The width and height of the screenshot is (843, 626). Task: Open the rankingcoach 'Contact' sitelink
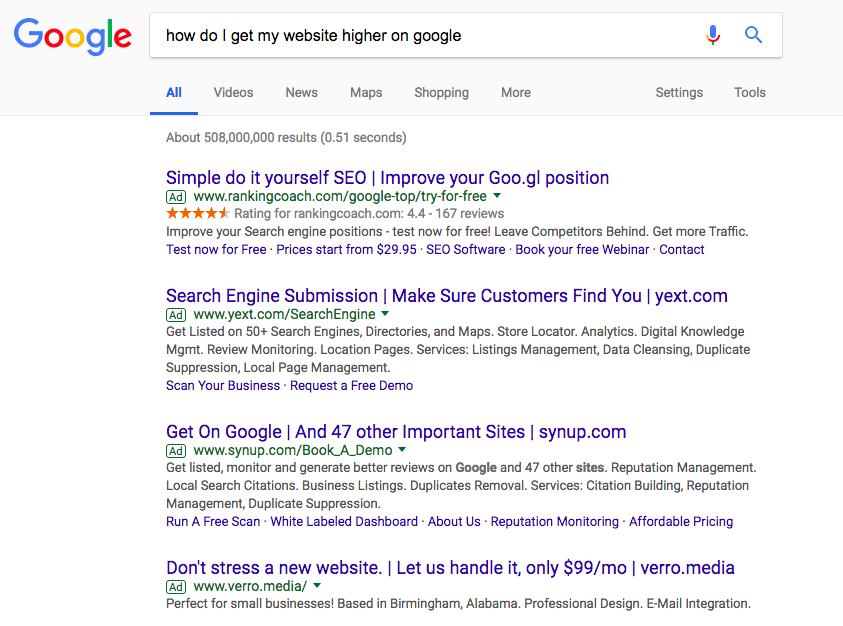pyautogui.click(x=682, y=250)
